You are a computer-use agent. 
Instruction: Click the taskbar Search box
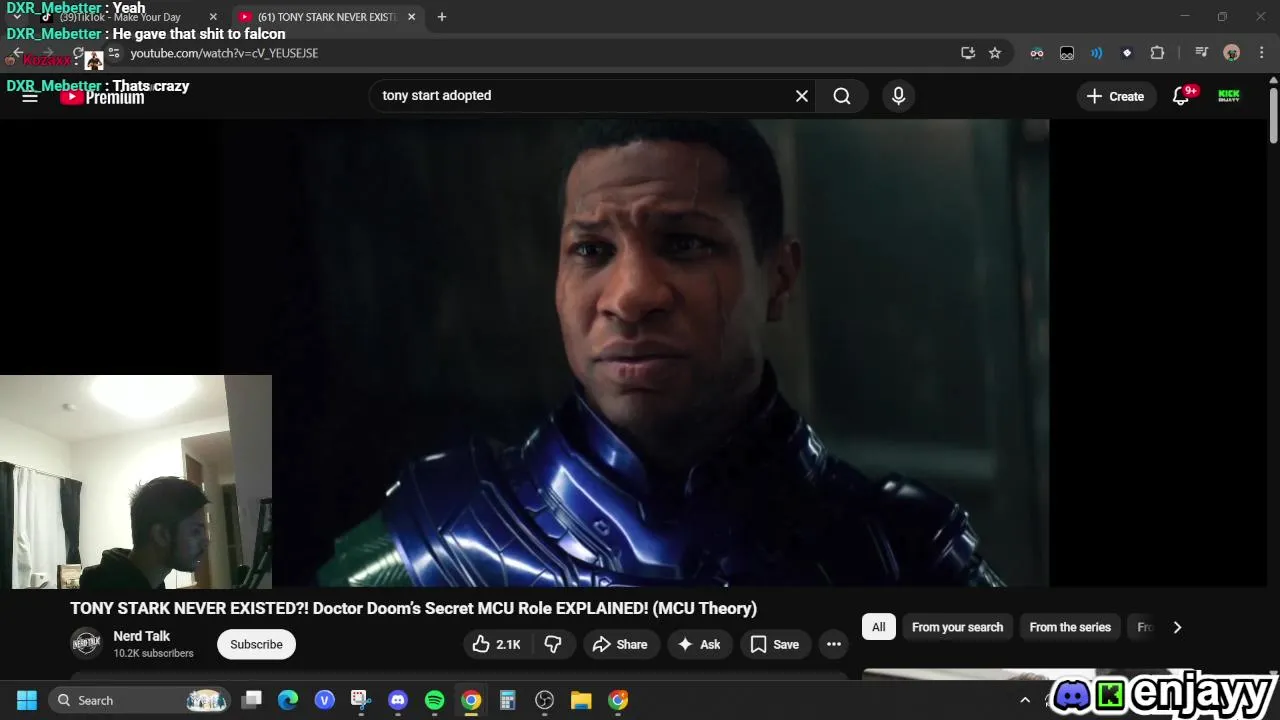(141, 700)
